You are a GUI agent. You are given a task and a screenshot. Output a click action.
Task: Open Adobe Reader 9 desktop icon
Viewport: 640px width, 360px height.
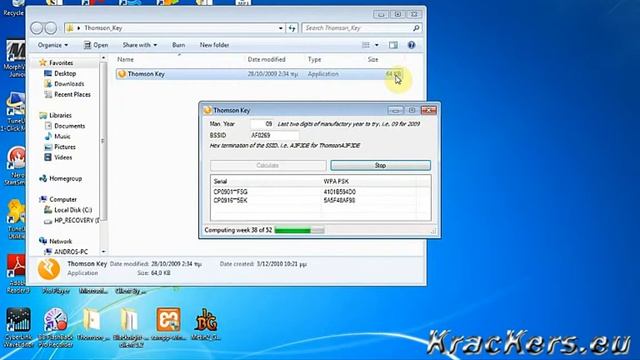(17, 273)
